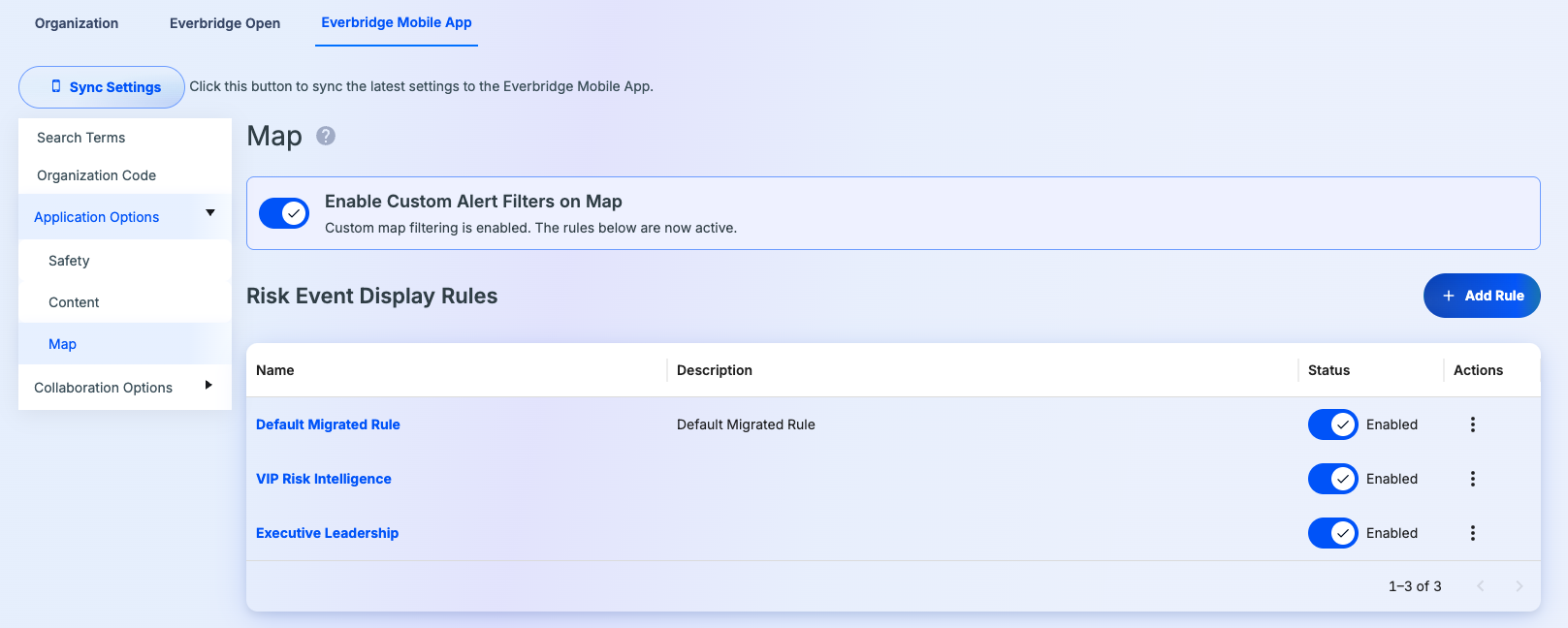
Task: Open actions menu for VIP Risk Intelligence
Action: click(x=1472, y=479)
